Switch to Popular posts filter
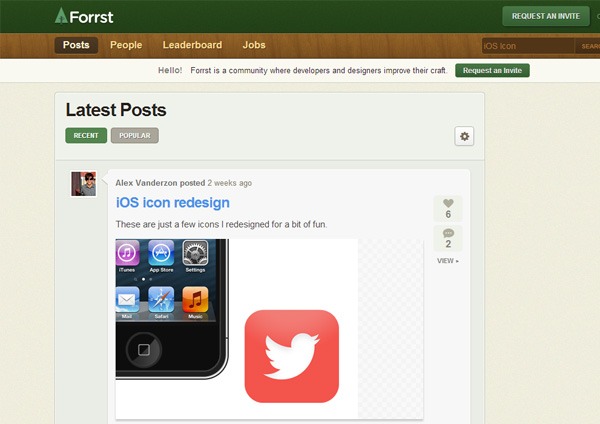The width and height of the screenshot is (600, 424). 134,136
